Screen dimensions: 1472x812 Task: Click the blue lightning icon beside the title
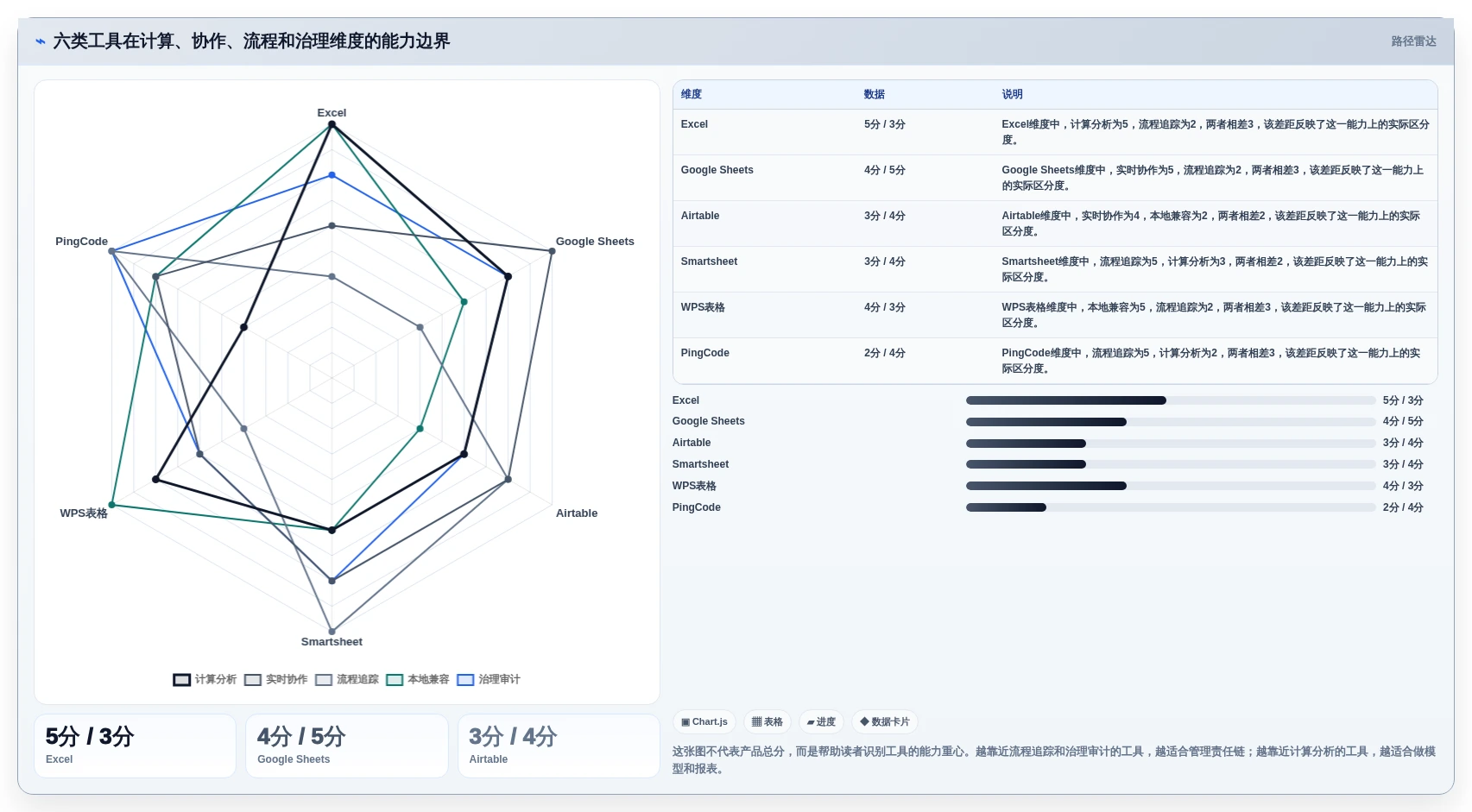[x=40, y=41]
